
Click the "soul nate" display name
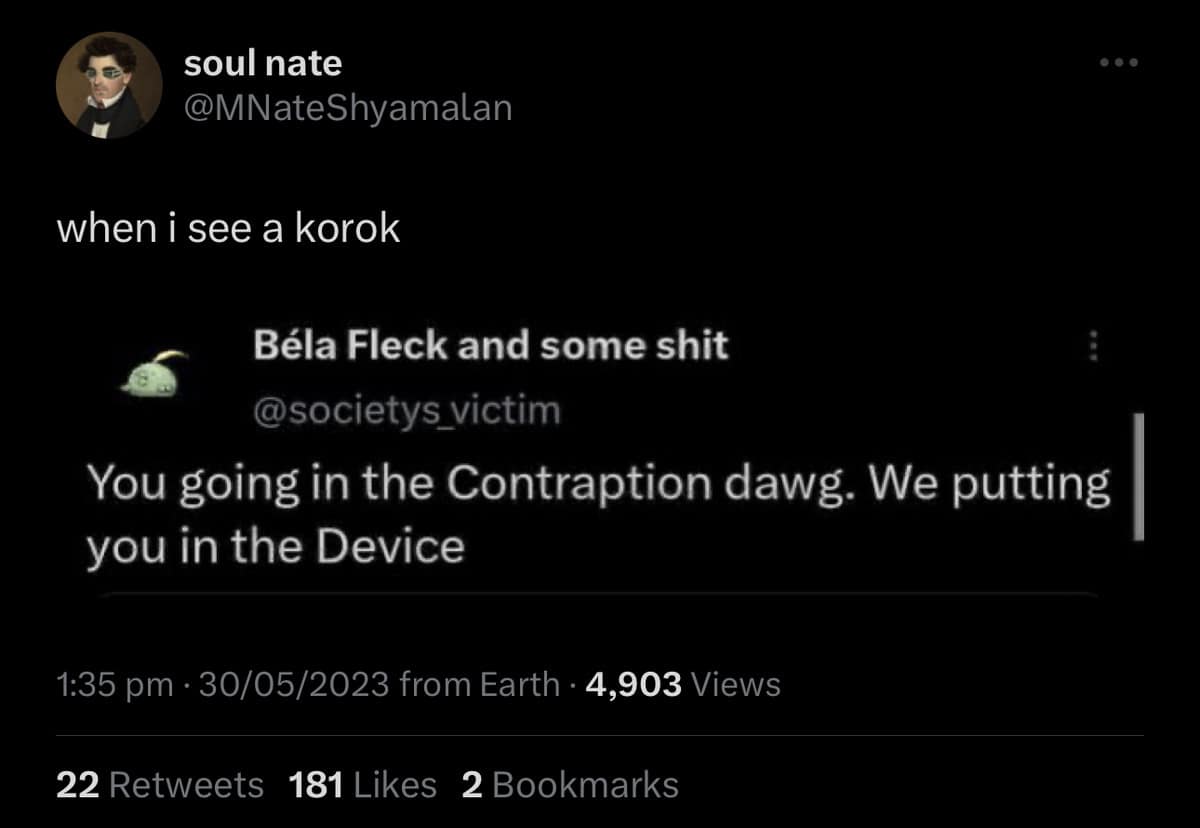click(x=263, y=64)
